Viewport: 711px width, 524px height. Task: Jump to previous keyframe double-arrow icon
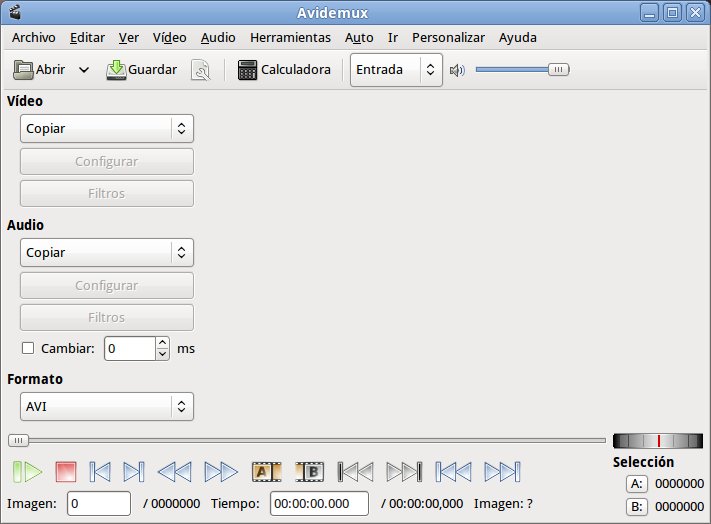175,472
